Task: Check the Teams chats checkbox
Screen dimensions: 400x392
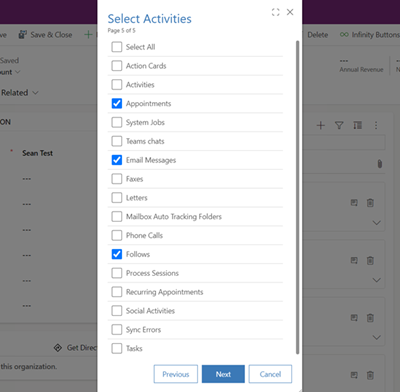Action: [x=117, y=141]
